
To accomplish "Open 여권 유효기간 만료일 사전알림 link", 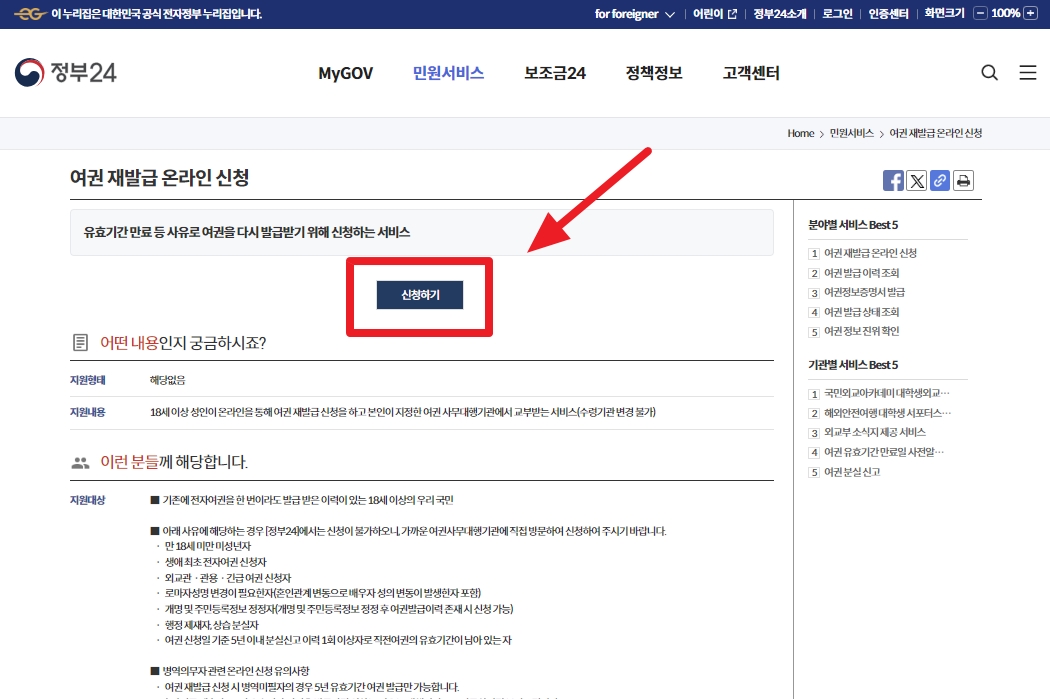I will click(x=884, y=453).
